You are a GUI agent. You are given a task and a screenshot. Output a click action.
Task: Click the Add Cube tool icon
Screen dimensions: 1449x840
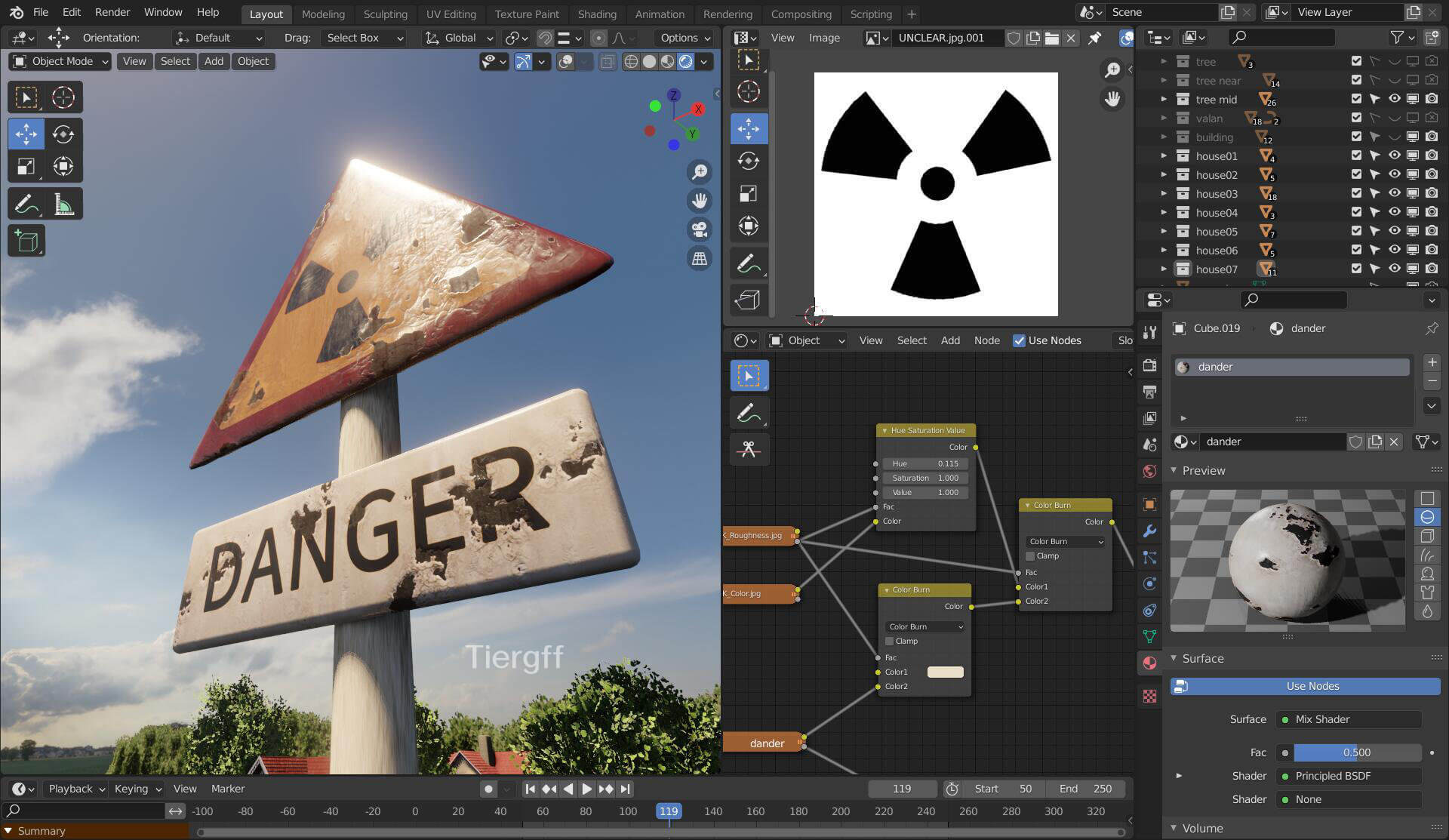26,242
